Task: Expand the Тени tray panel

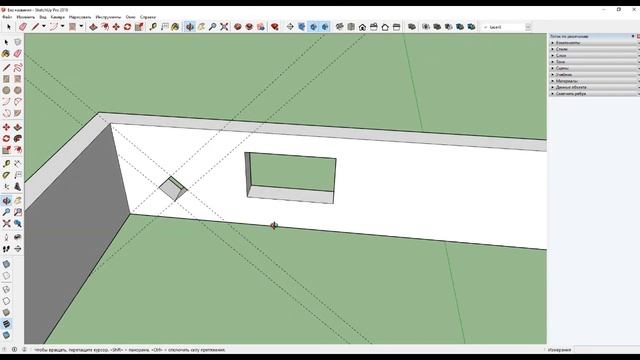Action: 594,62
